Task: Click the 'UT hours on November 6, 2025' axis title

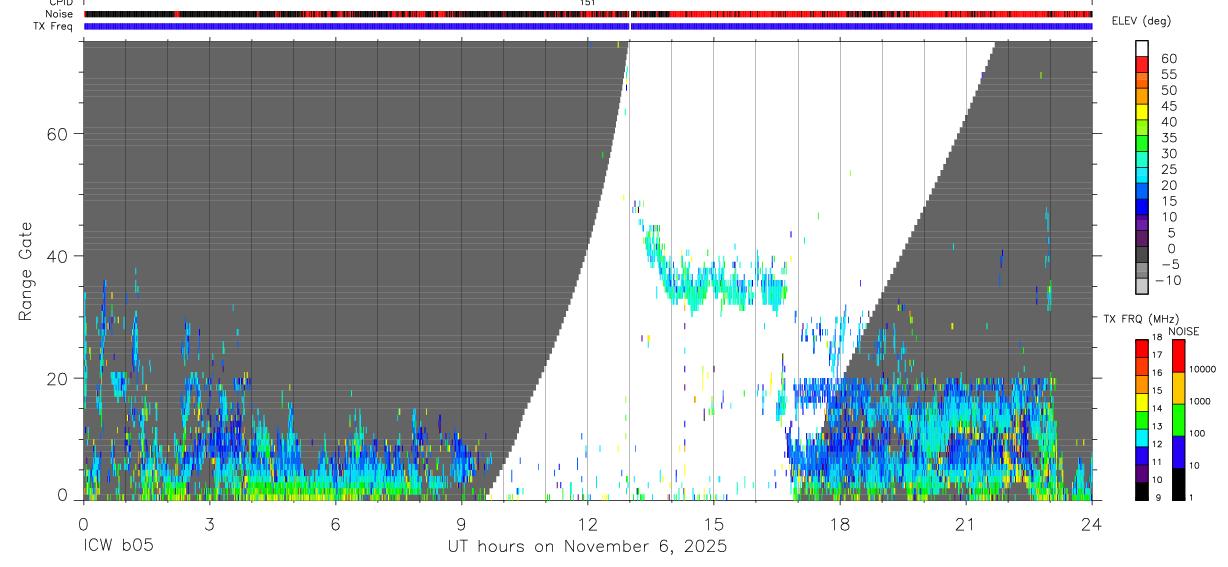Action: (x=587, y=547)
